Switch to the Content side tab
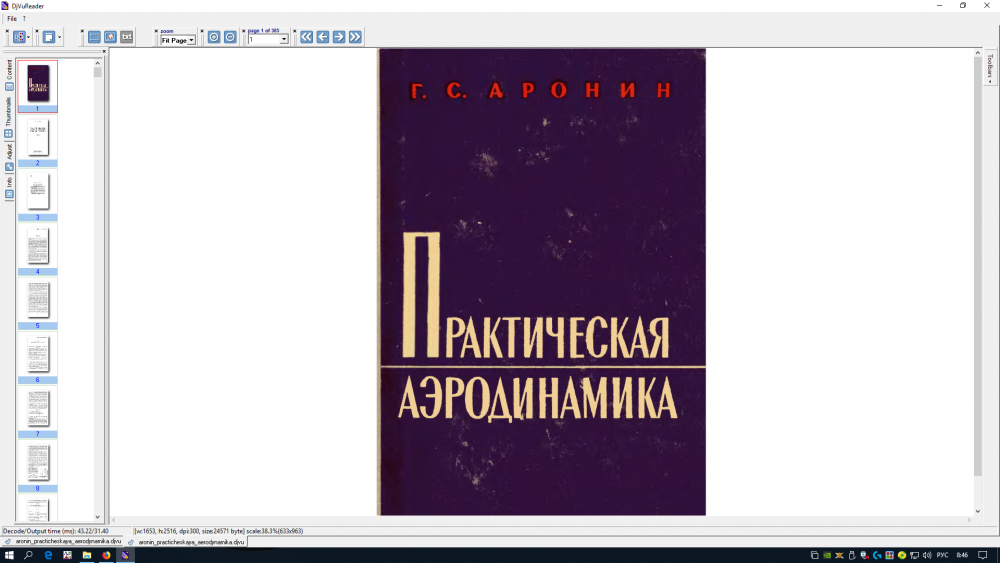 [x=9, y=70]
